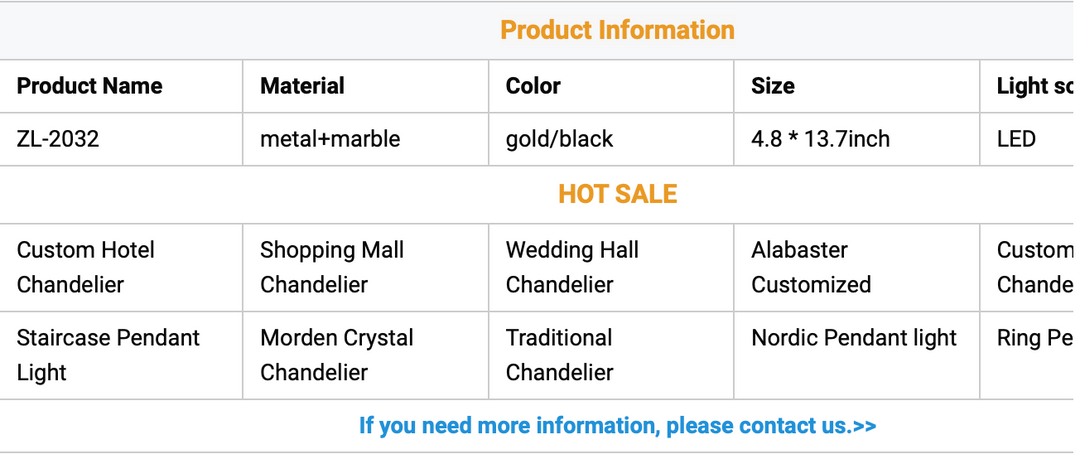Click the Material column header
This screenshot has height=454, width=1080.
(x=302, y=86)
